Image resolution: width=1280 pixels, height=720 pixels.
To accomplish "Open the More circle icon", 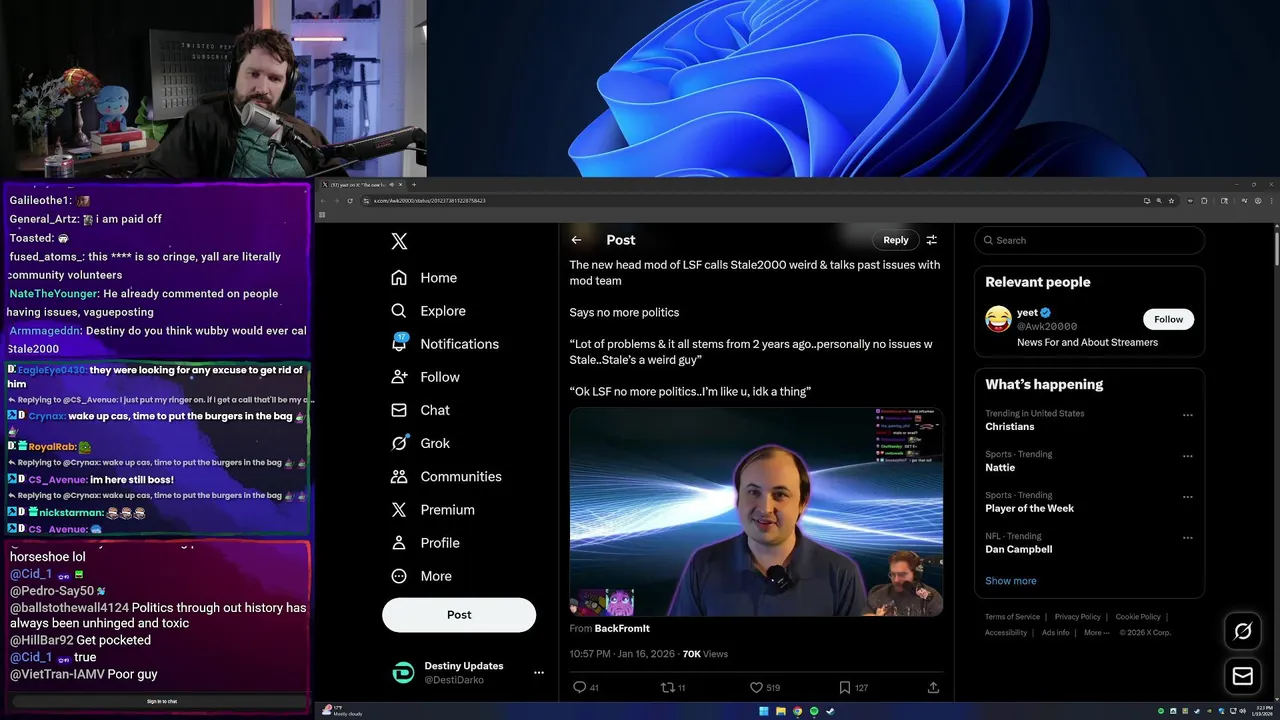I will click(399, 576).
